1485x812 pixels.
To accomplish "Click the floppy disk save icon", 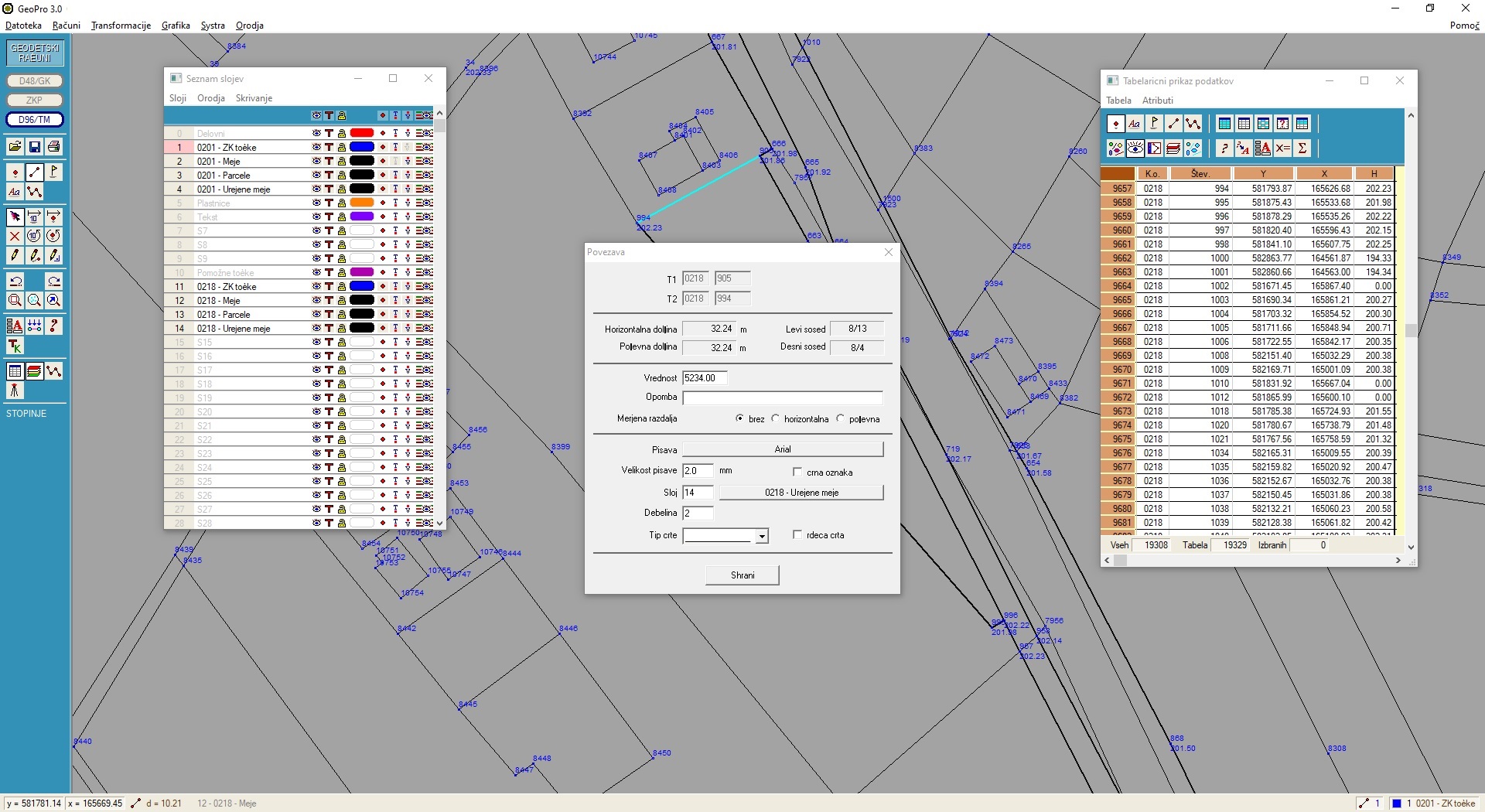I will point(34,147).
